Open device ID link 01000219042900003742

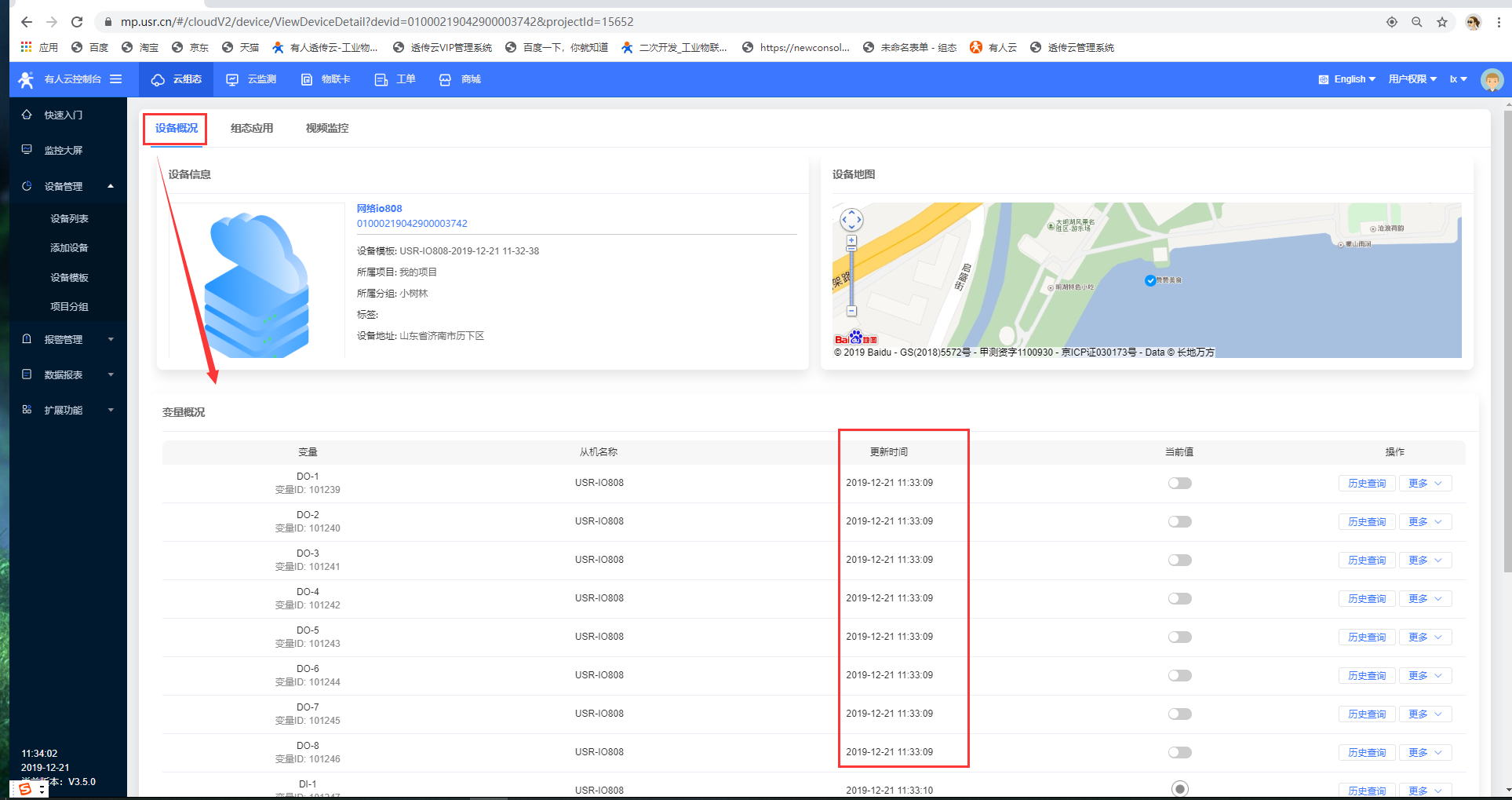point(412,224)
